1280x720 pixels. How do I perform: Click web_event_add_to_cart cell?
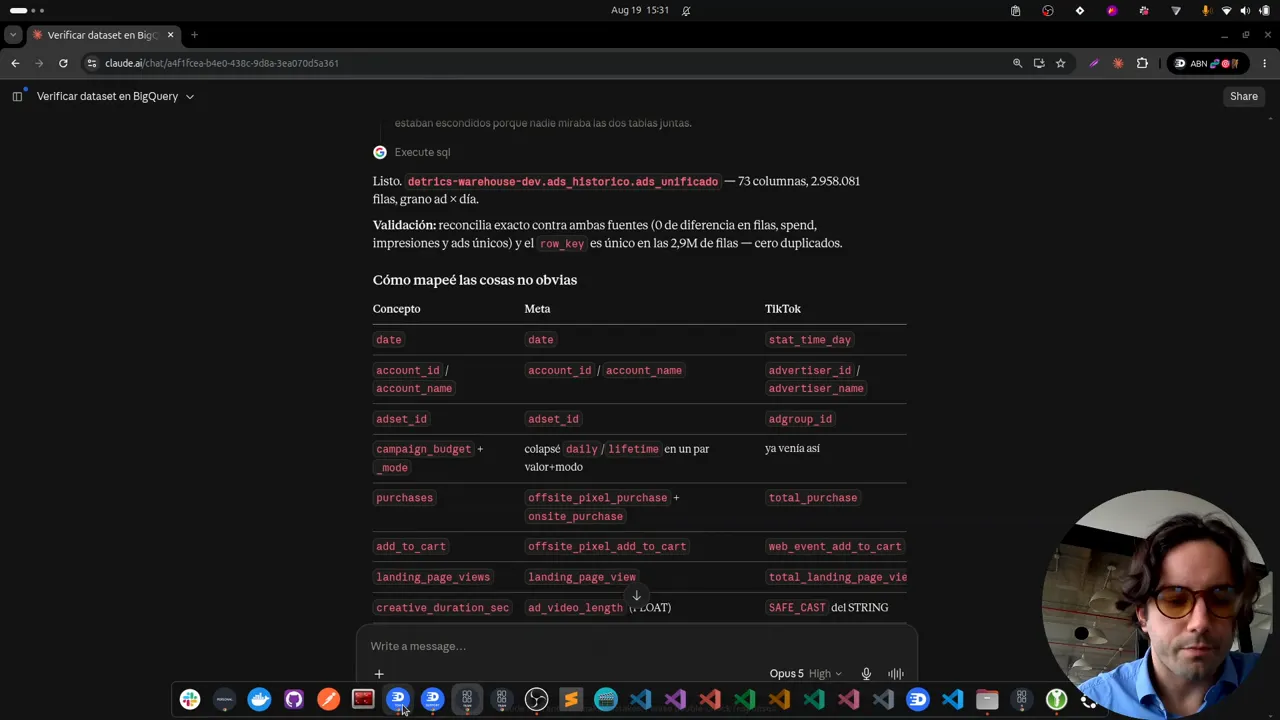tap(835, 547)
